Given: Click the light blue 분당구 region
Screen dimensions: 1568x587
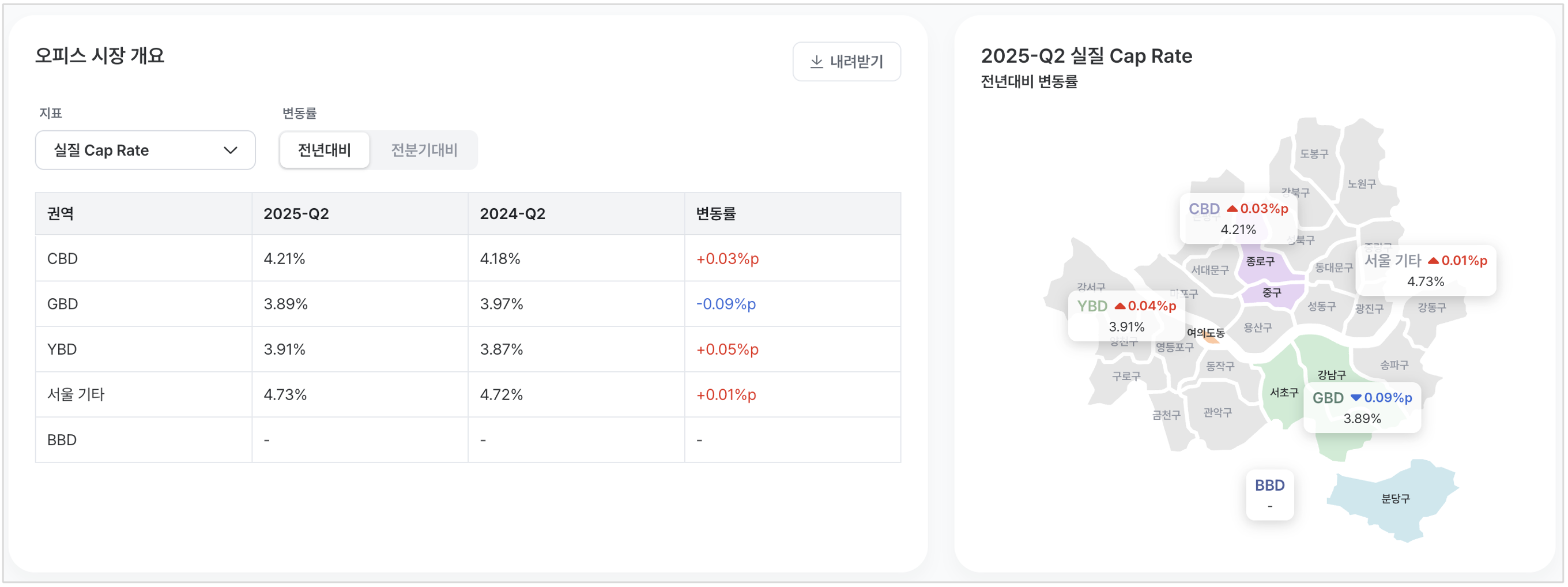Looking at the screenshot, I should [x=1394, y=499].
